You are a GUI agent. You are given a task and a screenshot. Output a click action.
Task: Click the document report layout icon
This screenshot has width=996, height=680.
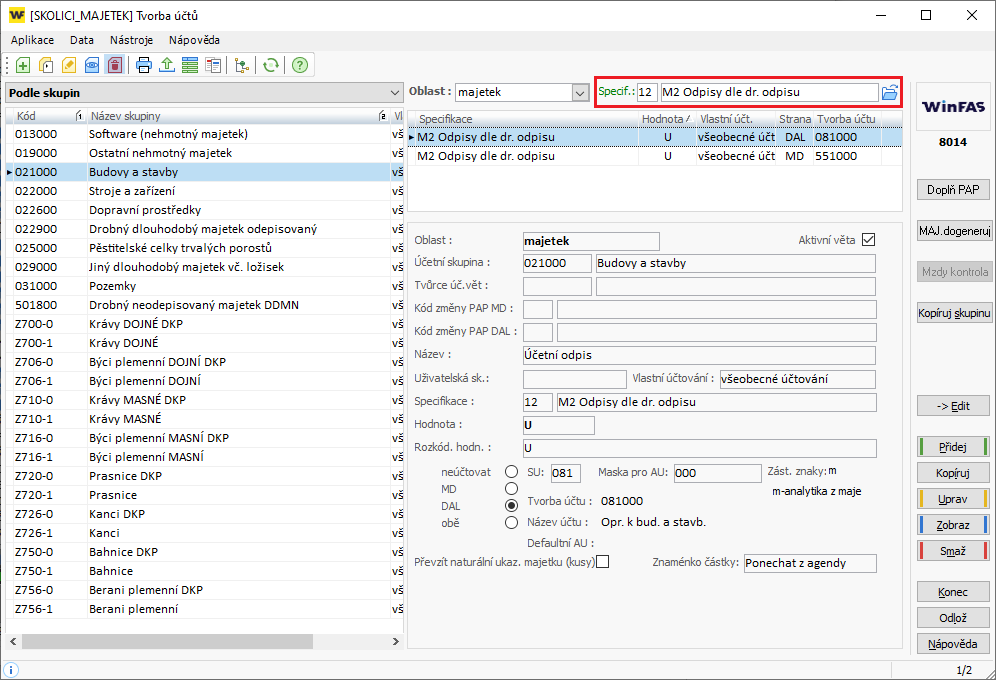pos(213,65)
